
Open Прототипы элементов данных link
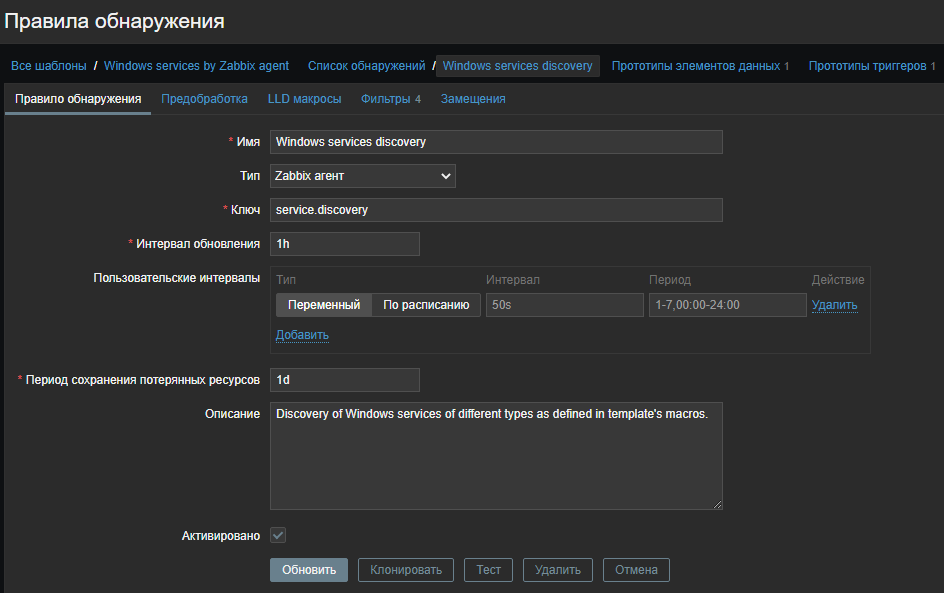pyautogui.click(x=699, y=66)
